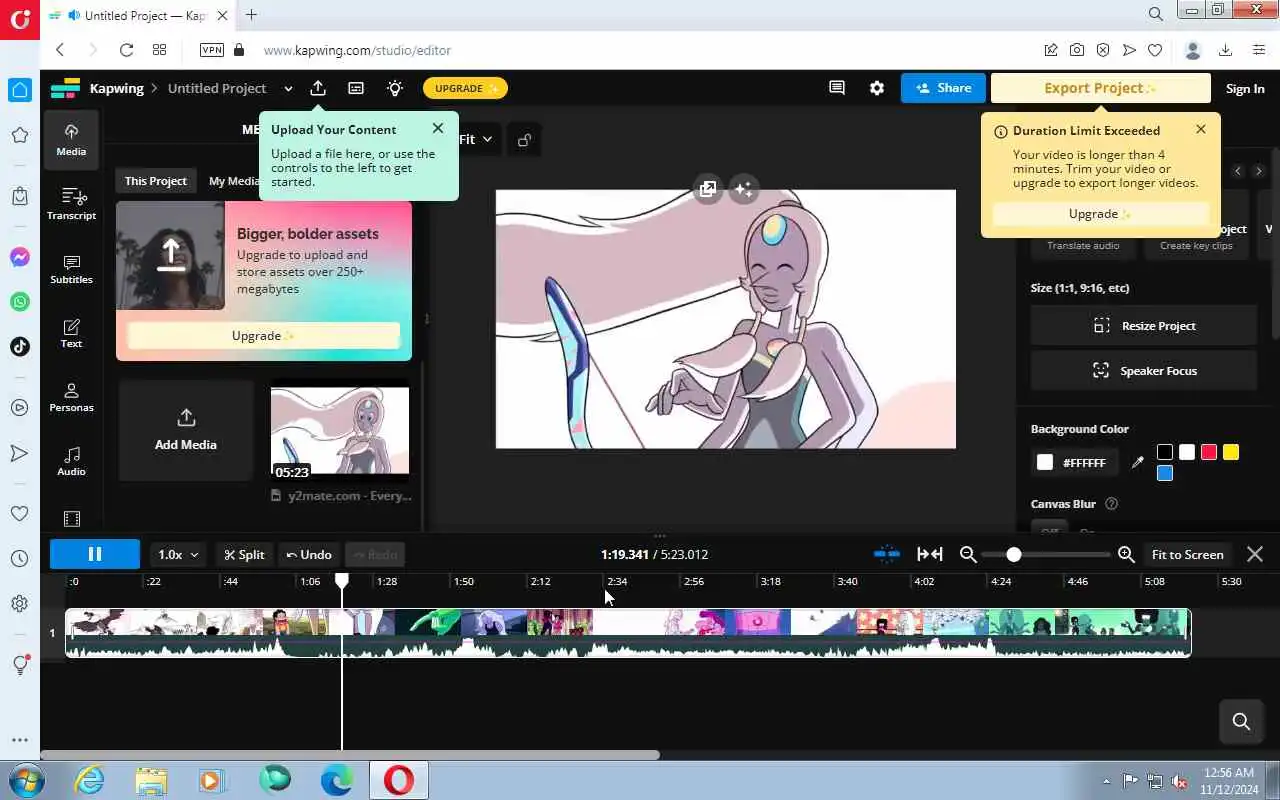The width and height of the screenshot is (1280, 800).
Task: Click the Resize Project button
Action: pos(1144,325)
